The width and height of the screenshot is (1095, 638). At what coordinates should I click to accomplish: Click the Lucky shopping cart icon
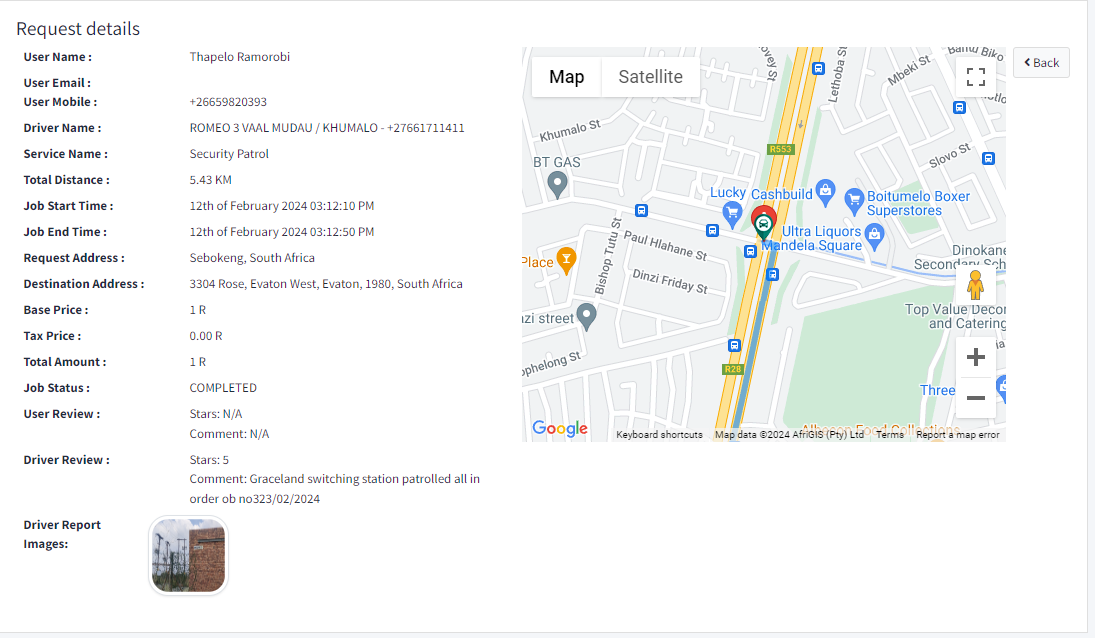732,212
